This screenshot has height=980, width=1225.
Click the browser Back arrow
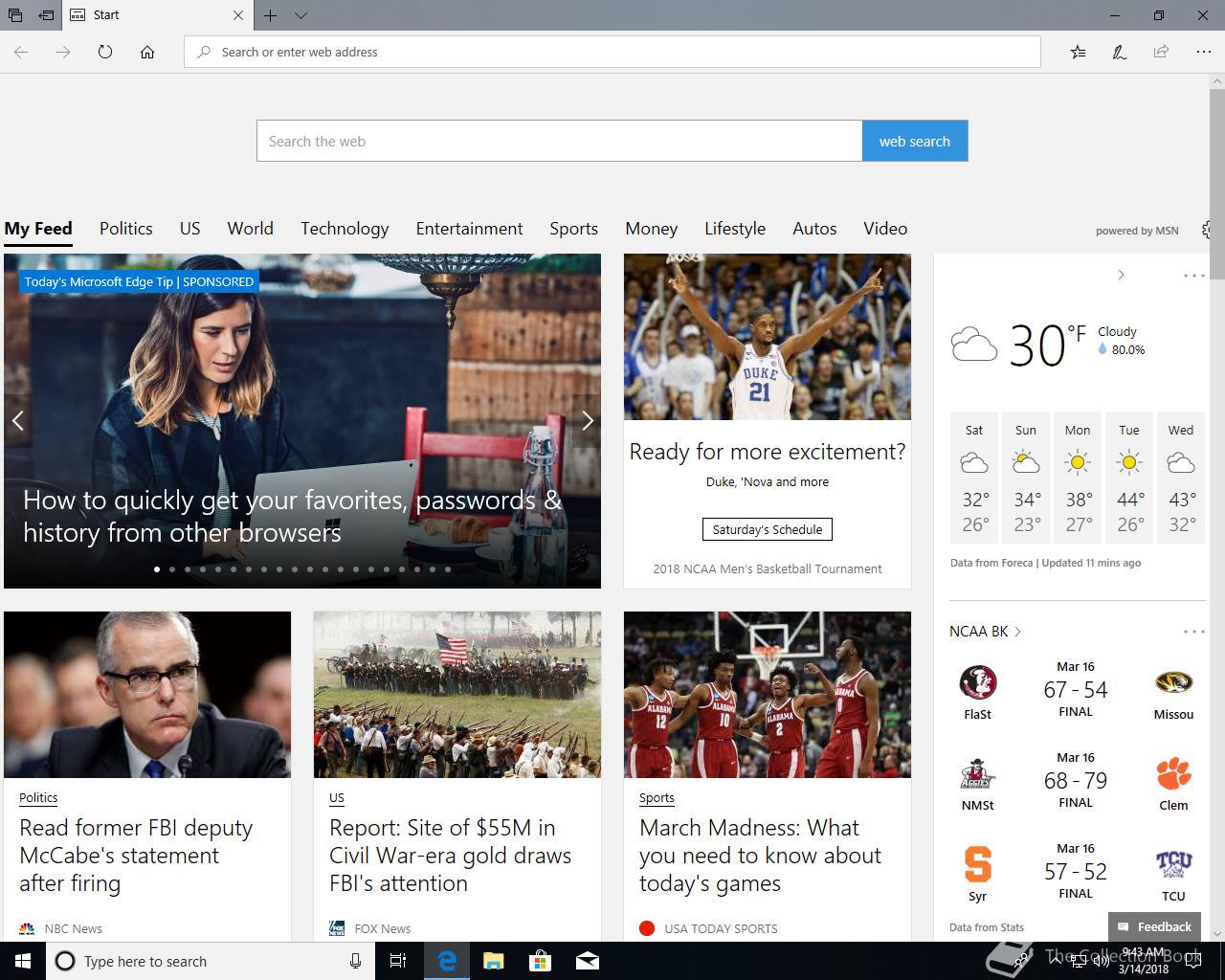pos(21,52)
